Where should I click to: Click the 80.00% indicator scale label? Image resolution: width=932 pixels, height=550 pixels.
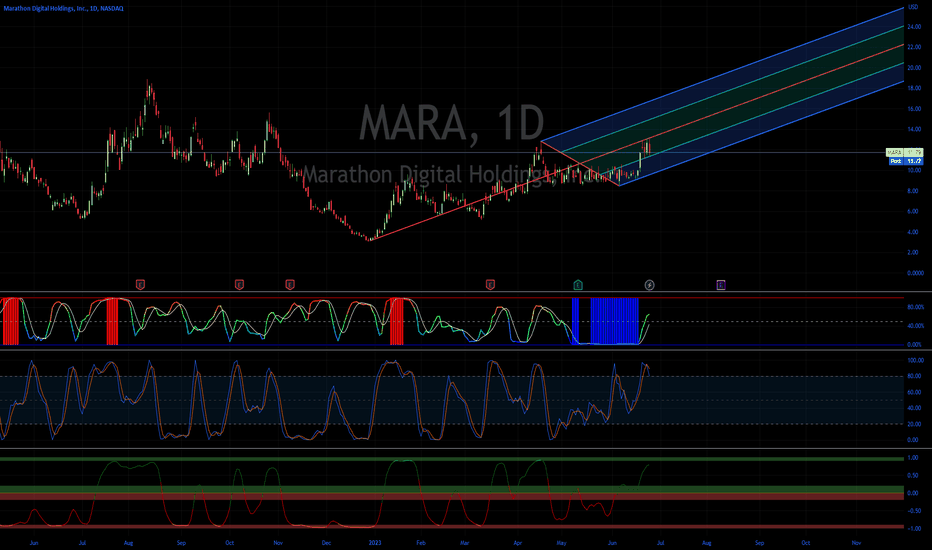pyautogui.click(x=915, y=307)
